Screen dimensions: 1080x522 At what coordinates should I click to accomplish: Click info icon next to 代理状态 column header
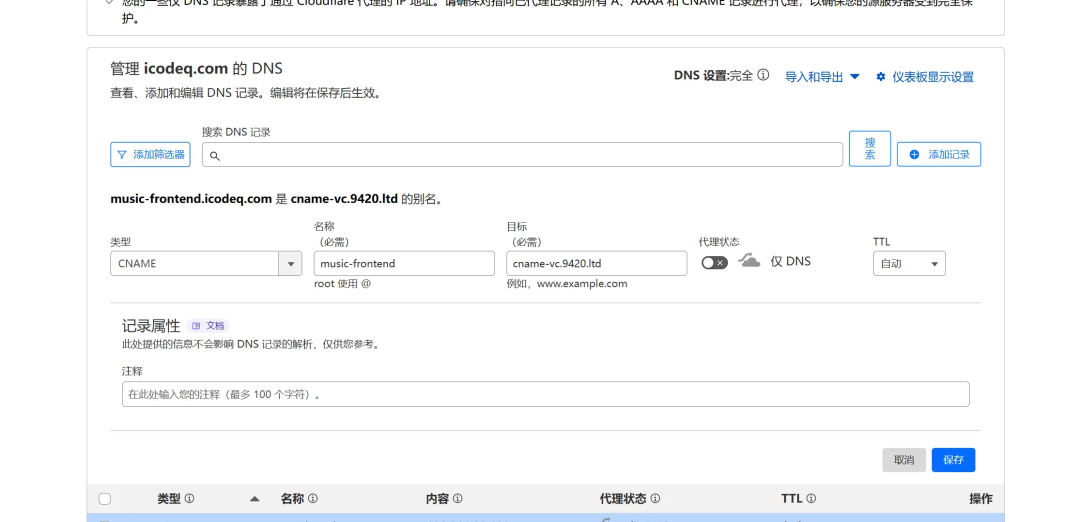[x=655, y=499]
